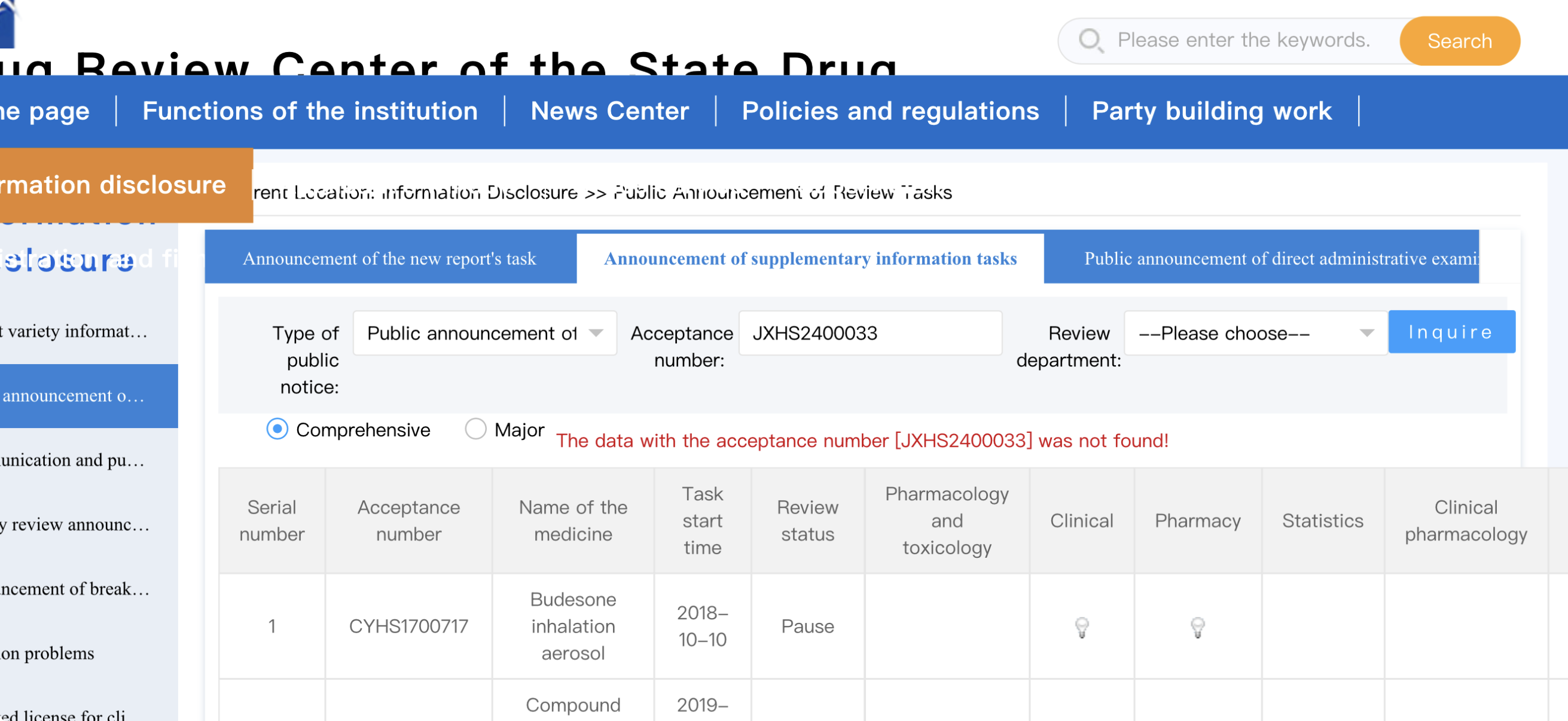Viewport: 1568px width, 721px height.
Task: Switch to Announcement of the new report's task tab
Action: click(x=389, y=259)
